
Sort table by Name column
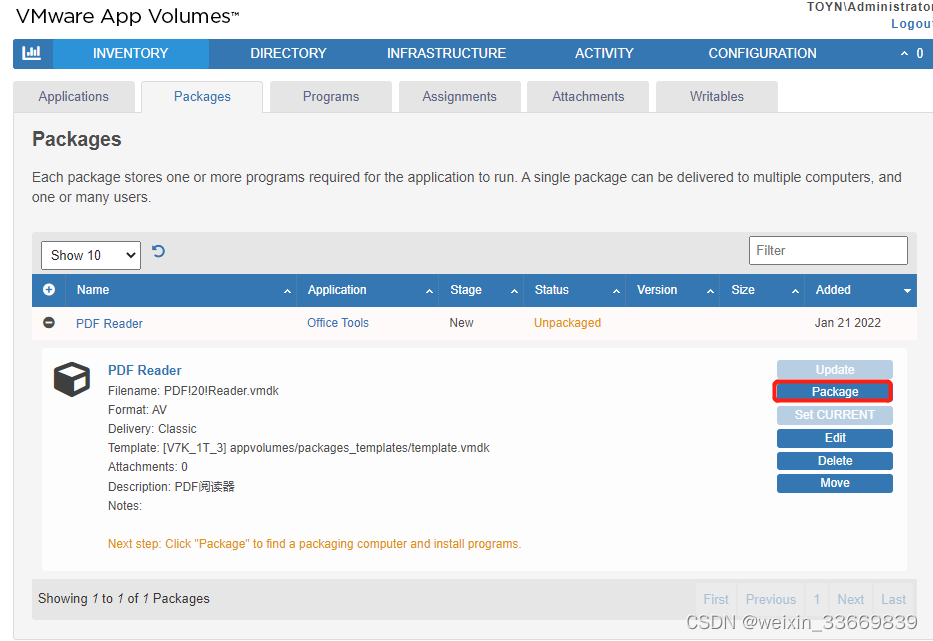coord(183,290)
